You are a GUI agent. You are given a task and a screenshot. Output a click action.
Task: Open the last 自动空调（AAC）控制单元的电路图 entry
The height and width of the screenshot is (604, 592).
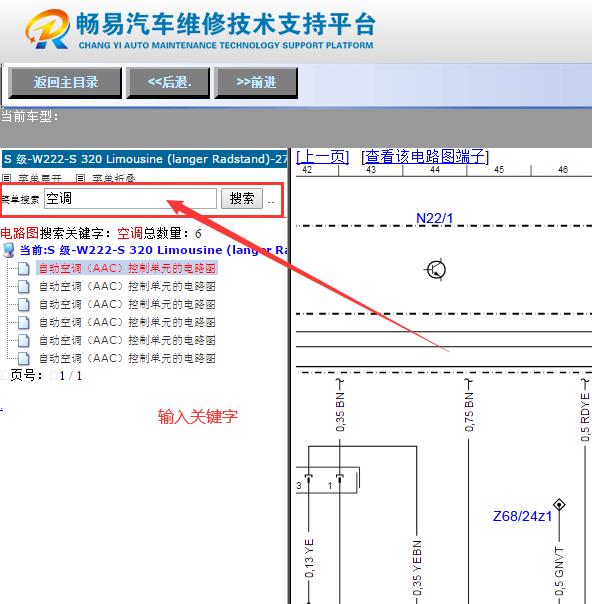(x=127, y=358)
